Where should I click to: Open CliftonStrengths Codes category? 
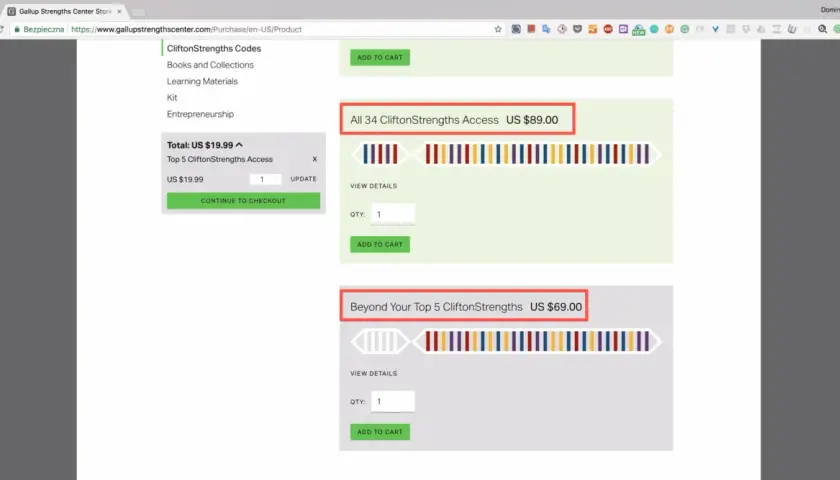click(x=214, y=48)
